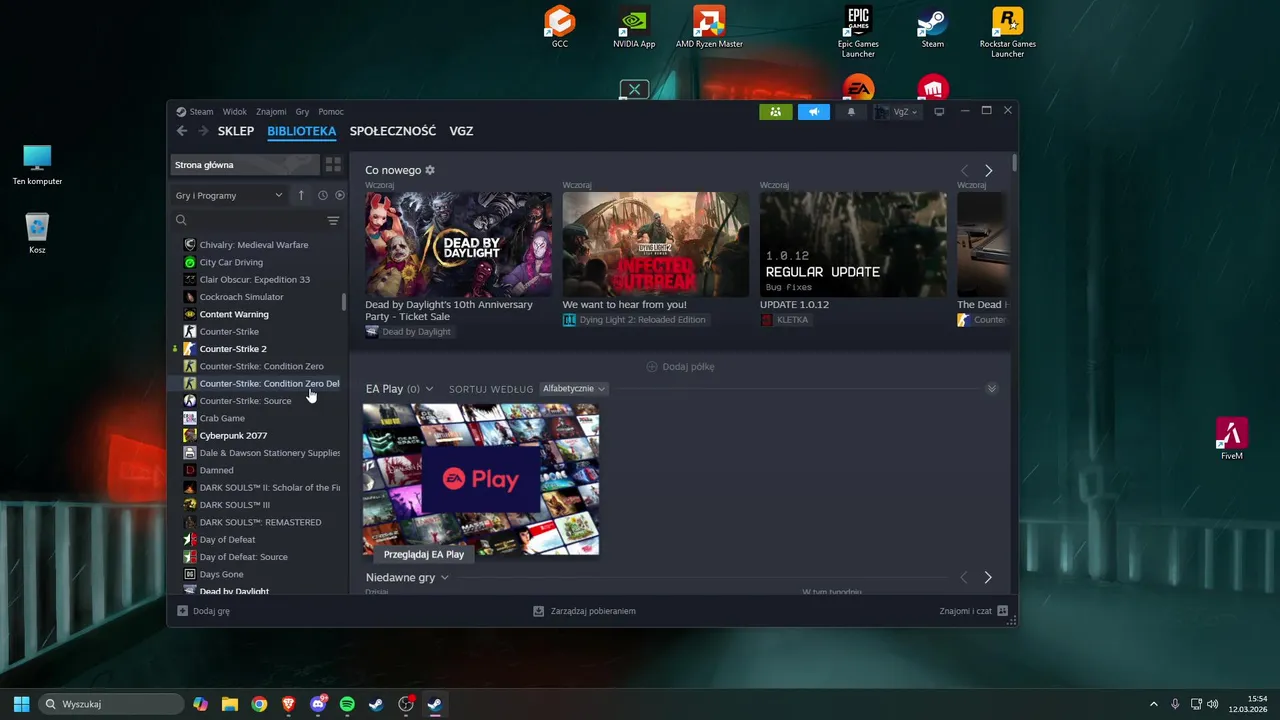
Task: Click Strona główna button
Action: (246, 165)
